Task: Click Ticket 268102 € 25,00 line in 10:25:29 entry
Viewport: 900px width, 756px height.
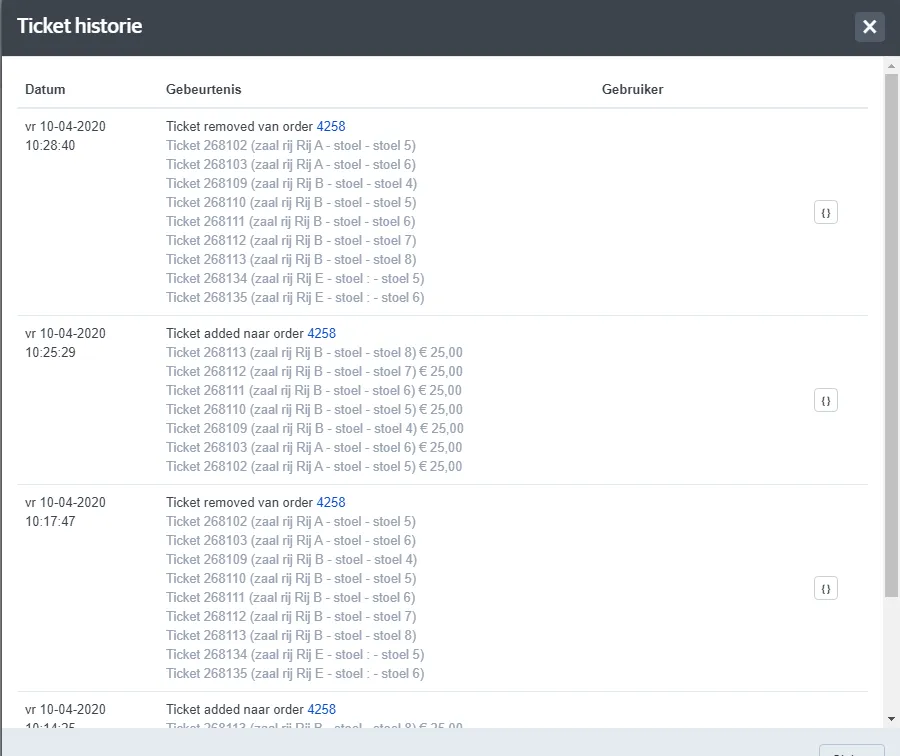Action: [x=314, y=466]
